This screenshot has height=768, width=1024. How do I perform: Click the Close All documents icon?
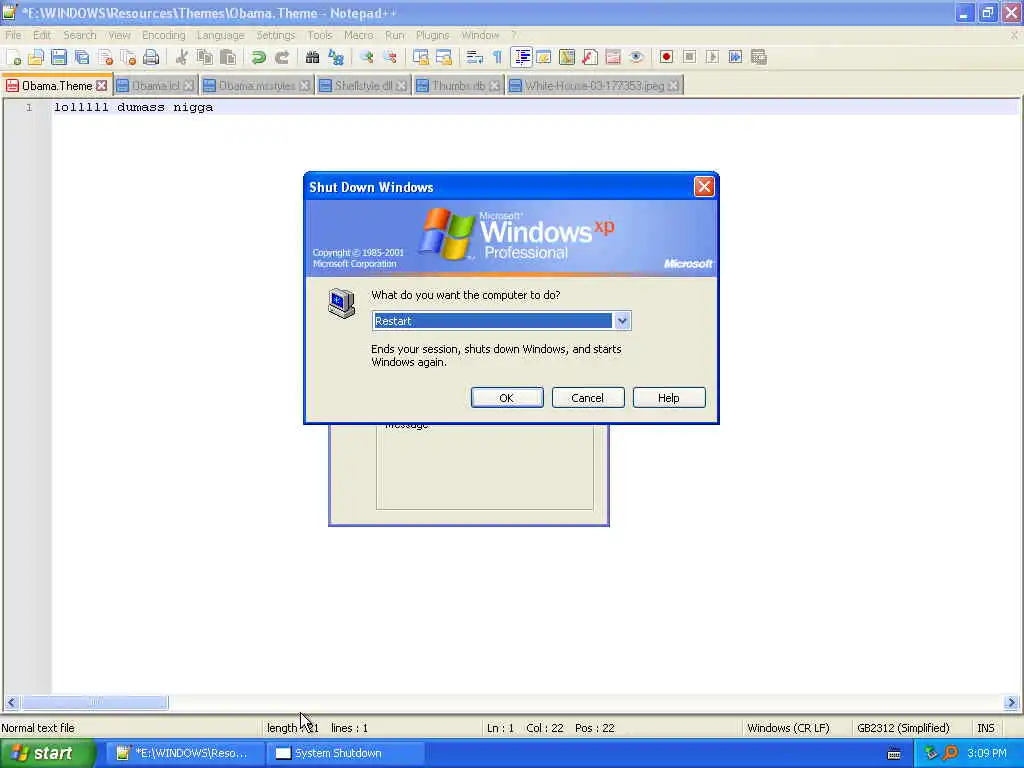click(x=128, y=57)
